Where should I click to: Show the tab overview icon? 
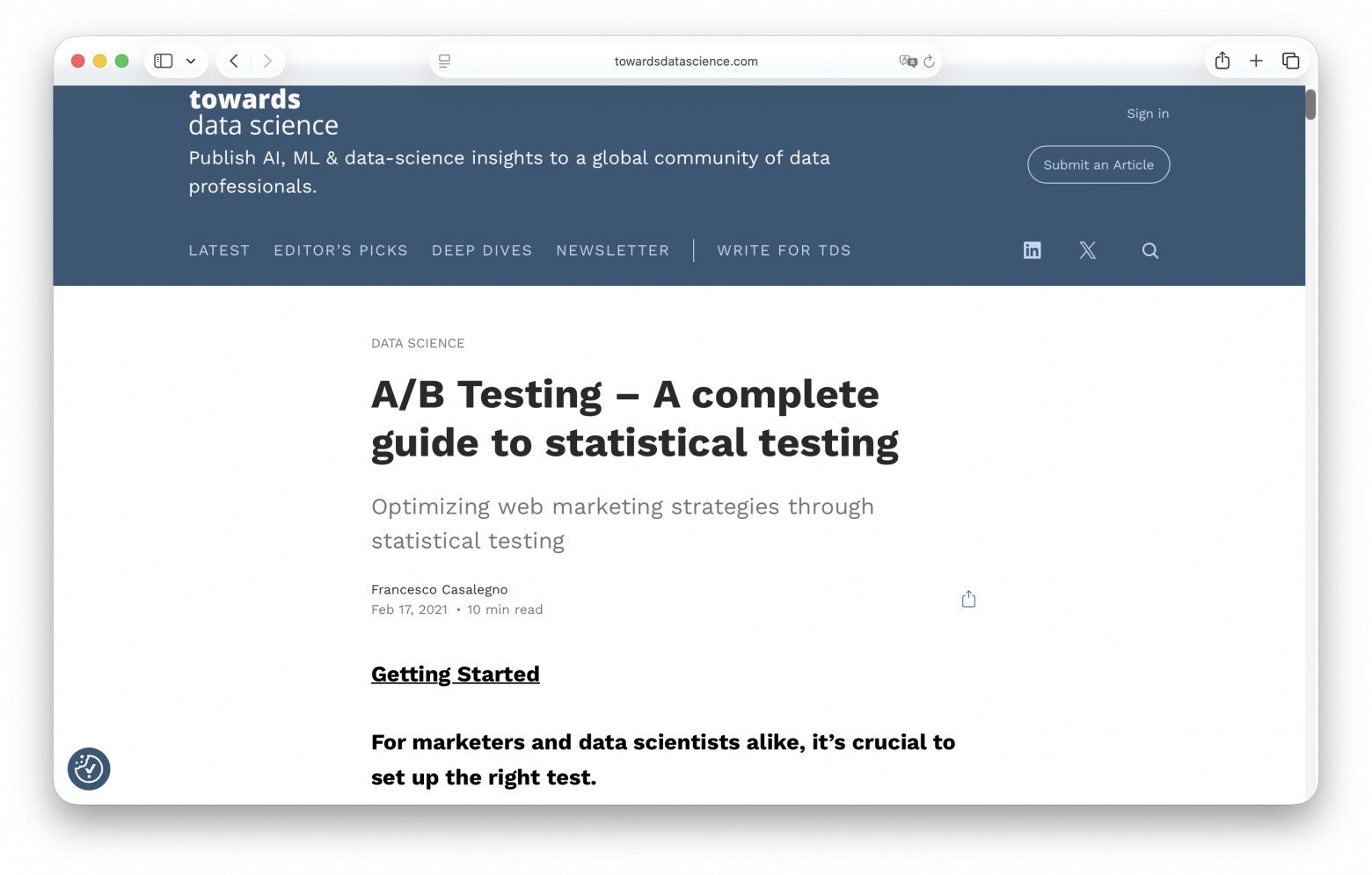click(x=1290, y=61)
